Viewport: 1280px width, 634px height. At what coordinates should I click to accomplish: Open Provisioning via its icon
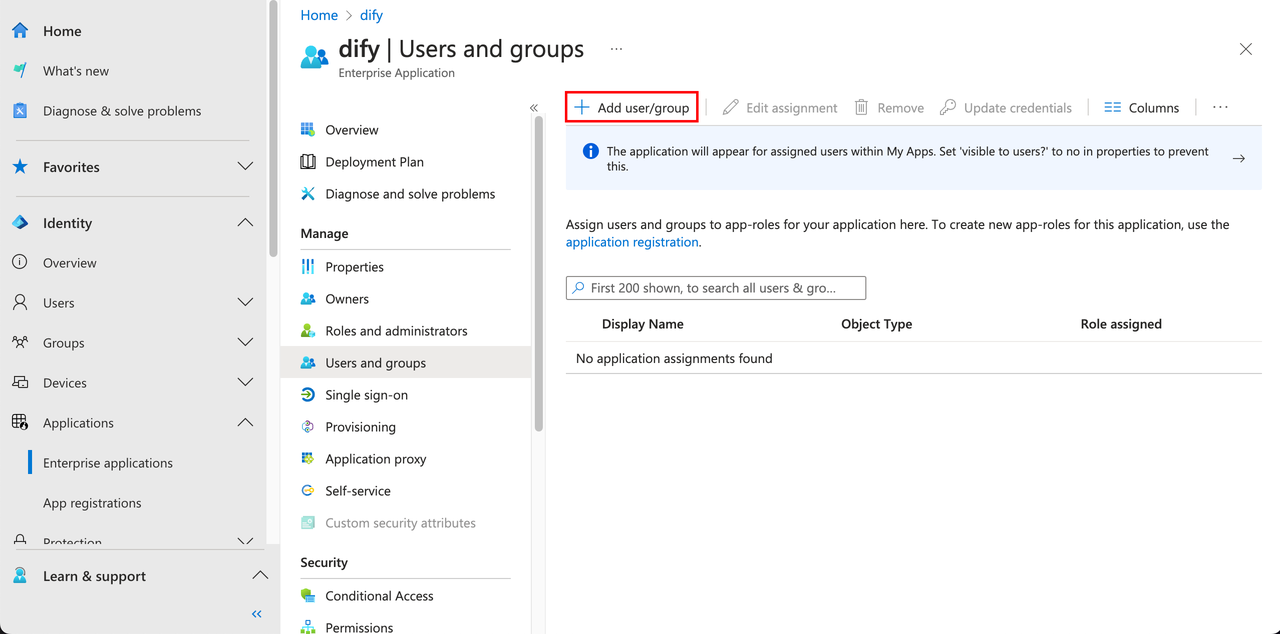(308, 427)
